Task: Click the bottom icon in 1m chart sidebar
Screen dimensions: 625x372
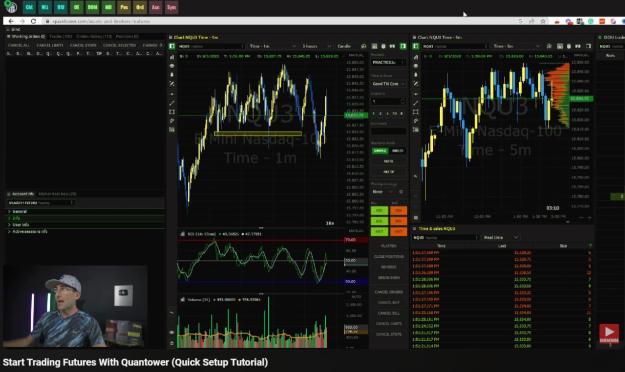Action: click(172, 343)
